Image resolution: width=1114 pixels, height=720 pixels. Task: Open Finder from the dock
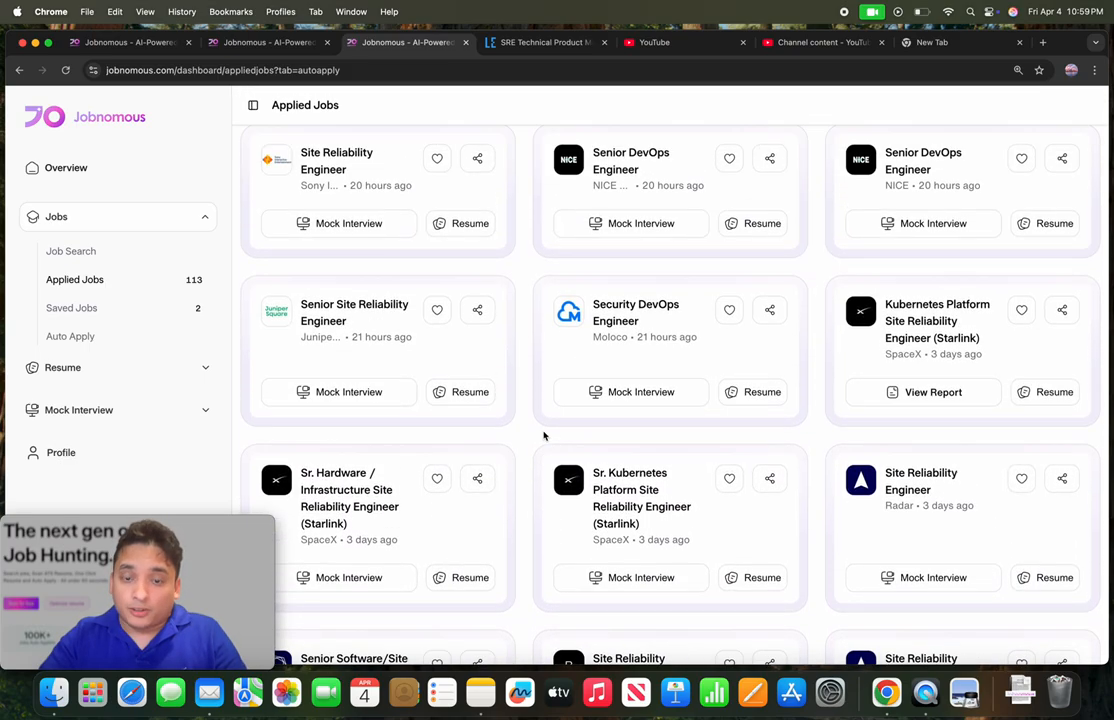54,692
